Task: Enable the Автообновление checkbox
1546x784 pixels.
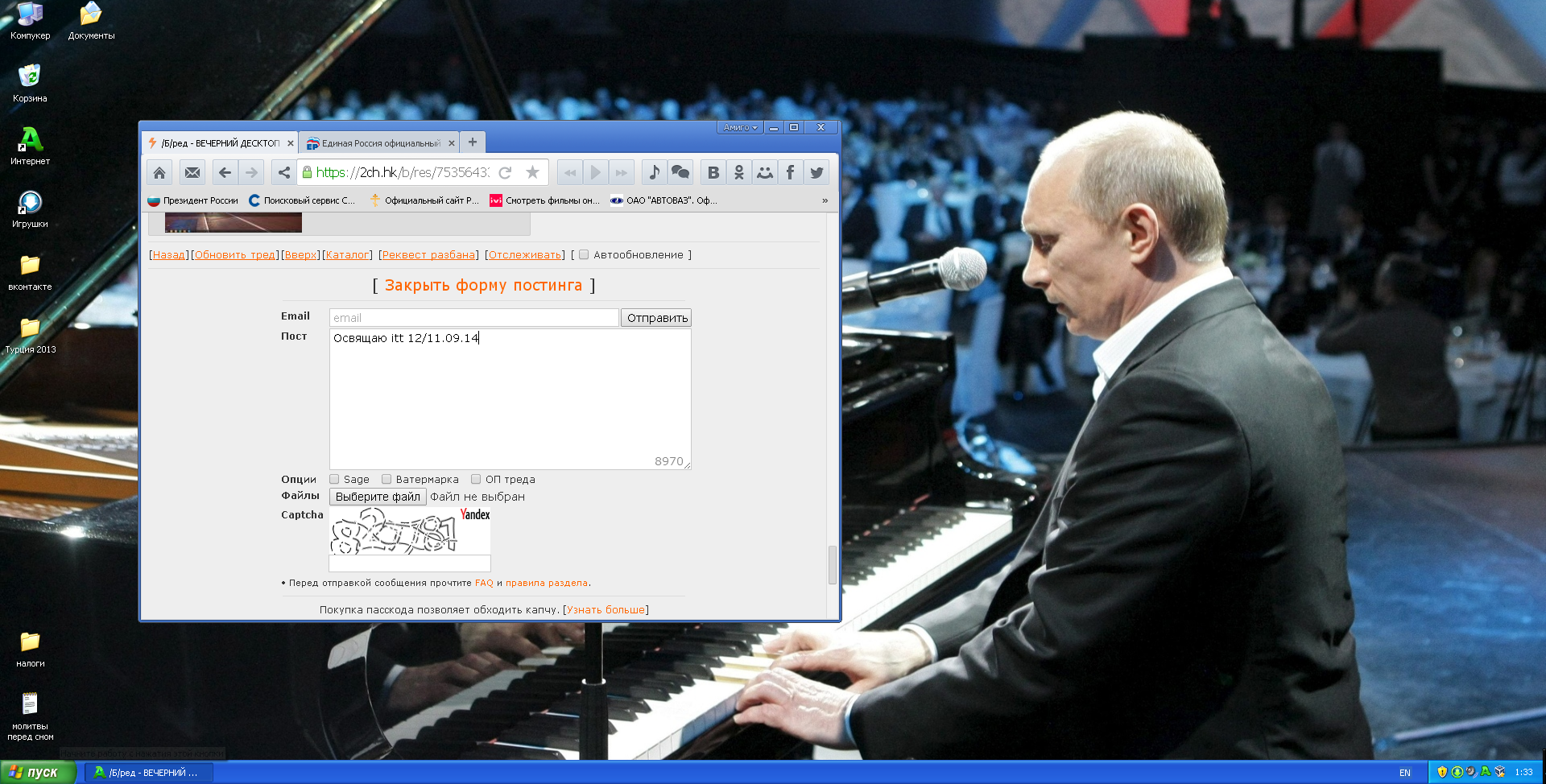Action: point(584,255)
